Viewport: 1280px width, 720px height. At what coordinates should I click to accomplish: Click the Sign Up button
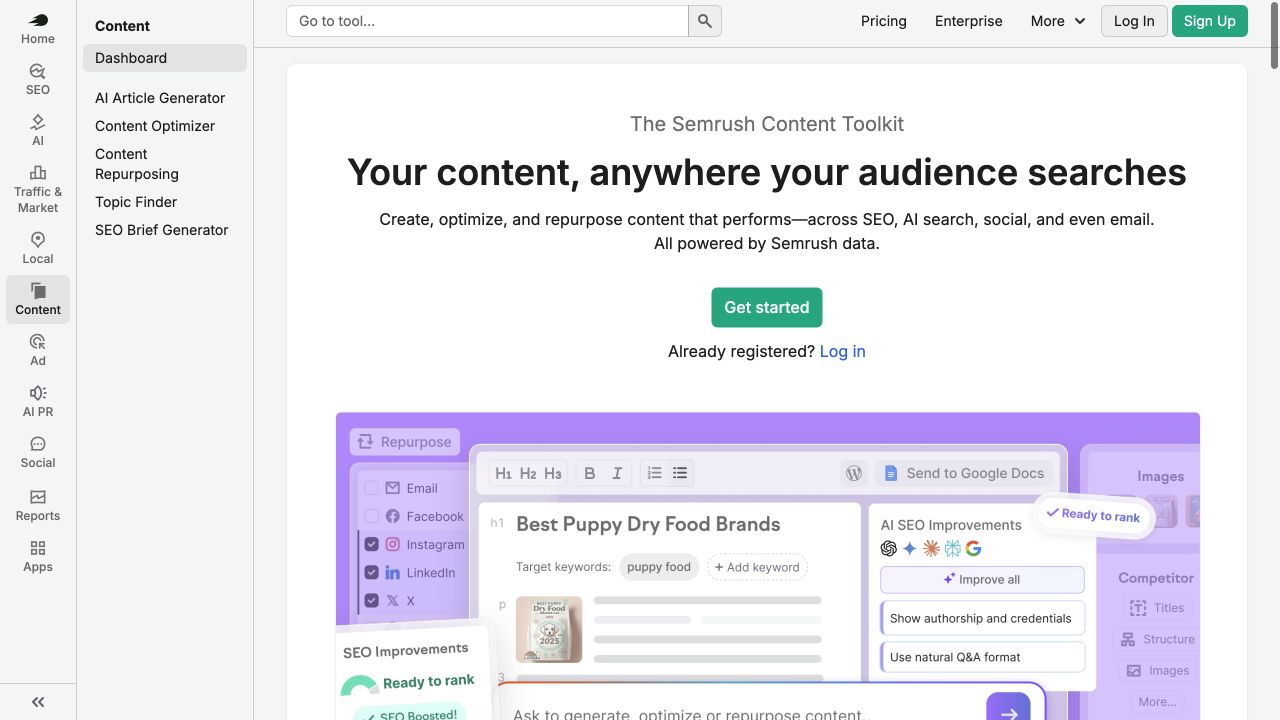1210,21
